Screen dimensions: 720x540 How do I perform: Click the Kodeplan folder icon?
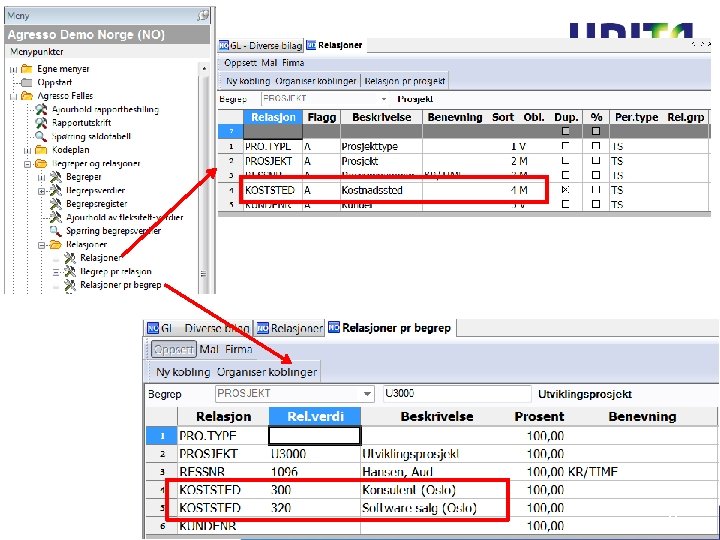(41, 150)
